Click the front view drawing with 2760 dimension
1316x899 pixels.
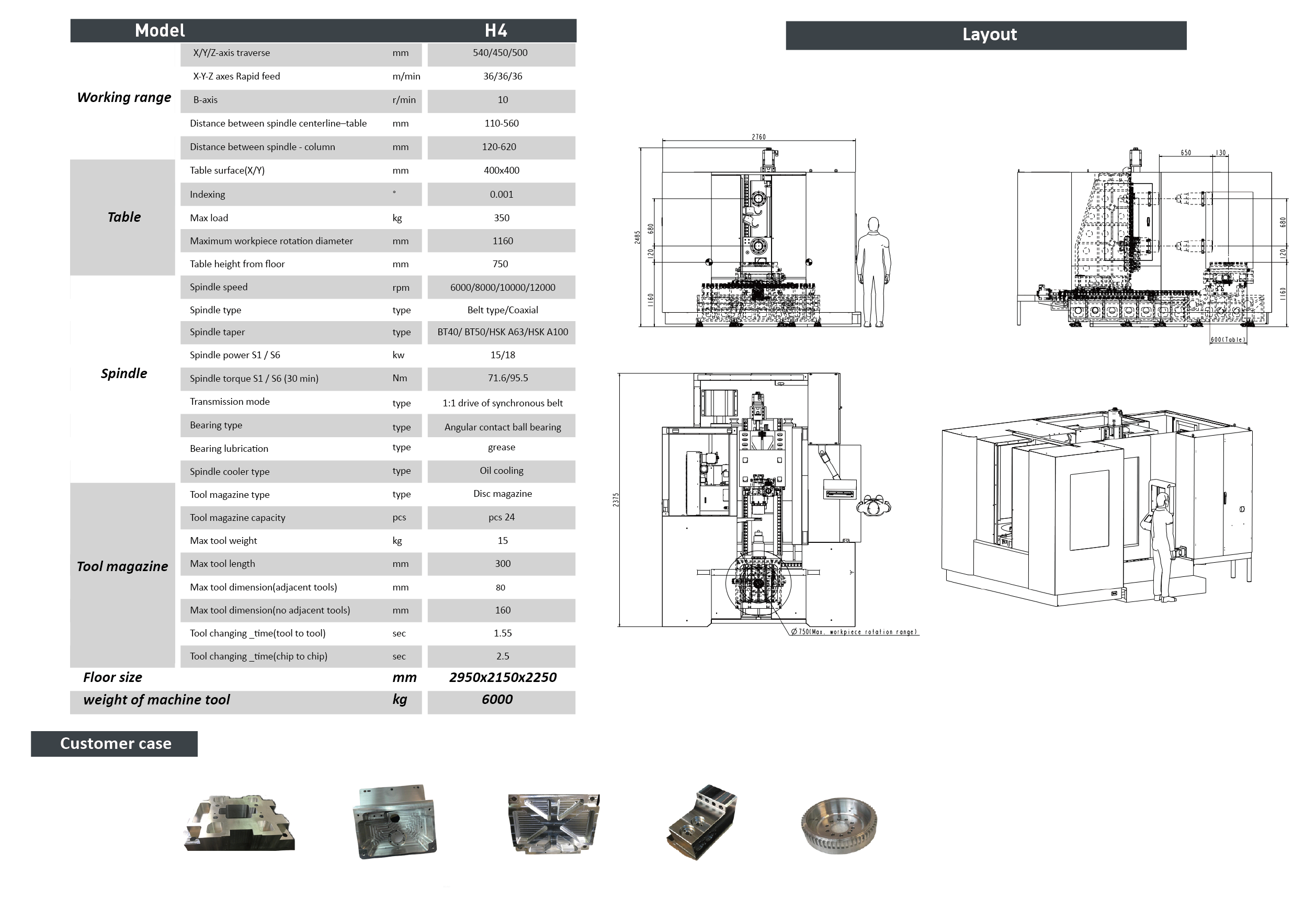[x=758, y=238]
